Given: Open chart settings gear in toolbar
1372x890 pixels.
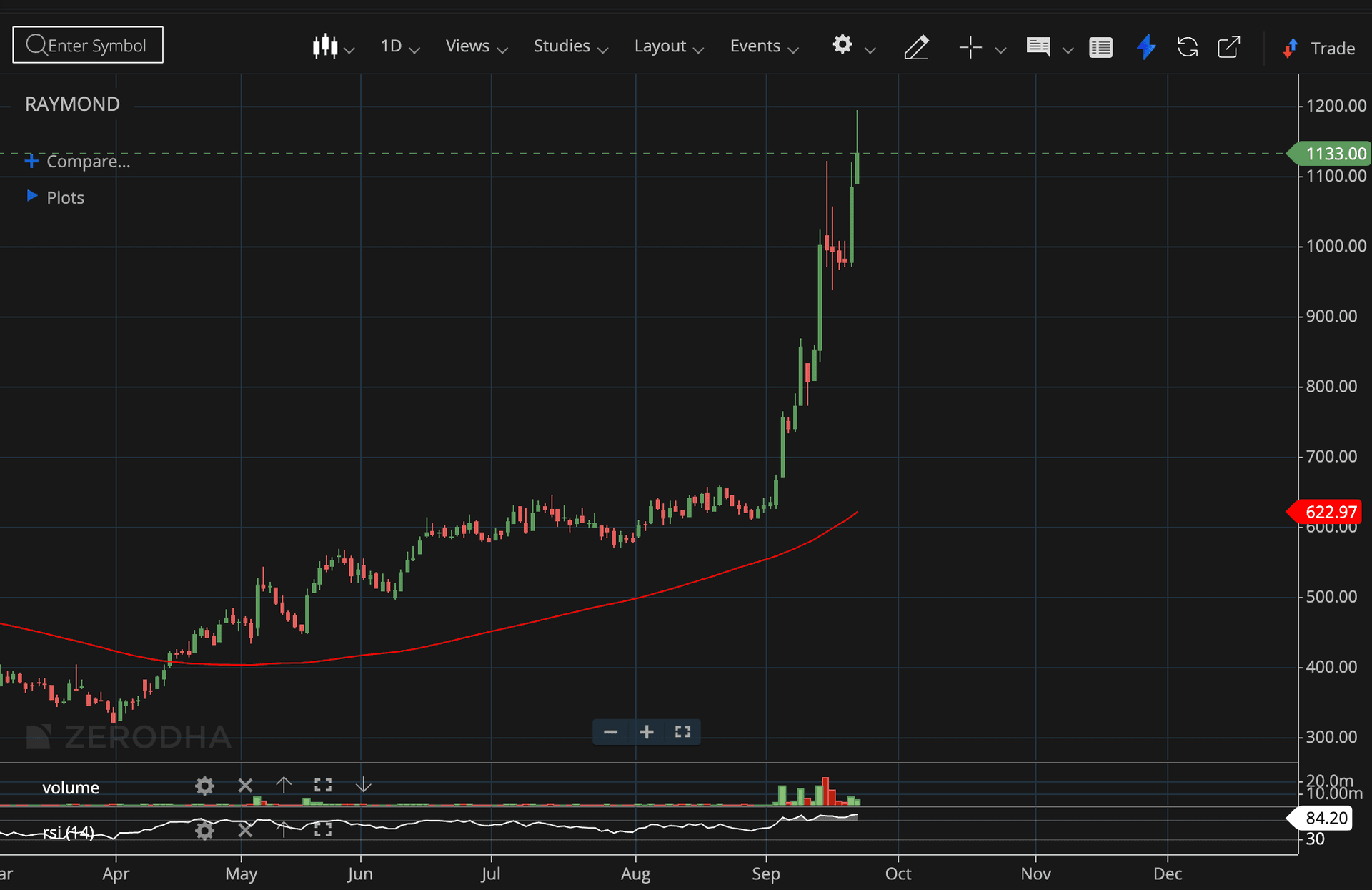Looking at the screenshot, I should 842,45.
